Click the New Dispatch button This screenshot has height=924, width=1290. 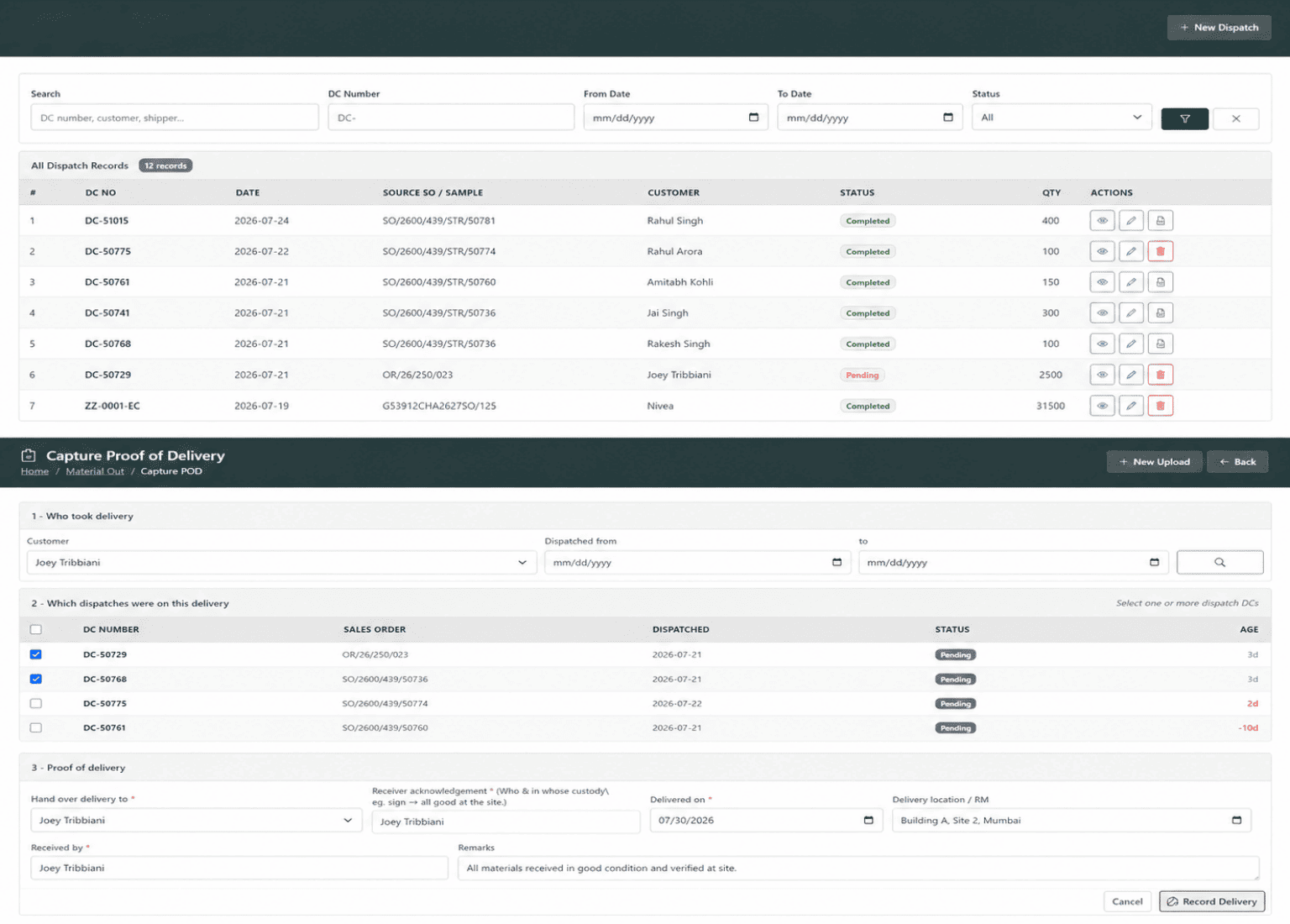1219,28
